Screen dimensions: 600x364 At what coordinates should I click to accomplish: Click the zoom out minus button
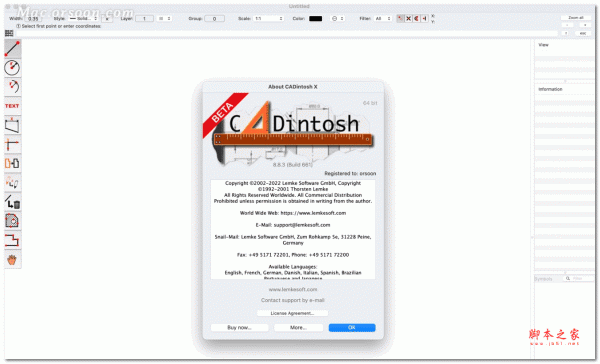(567, 25)
